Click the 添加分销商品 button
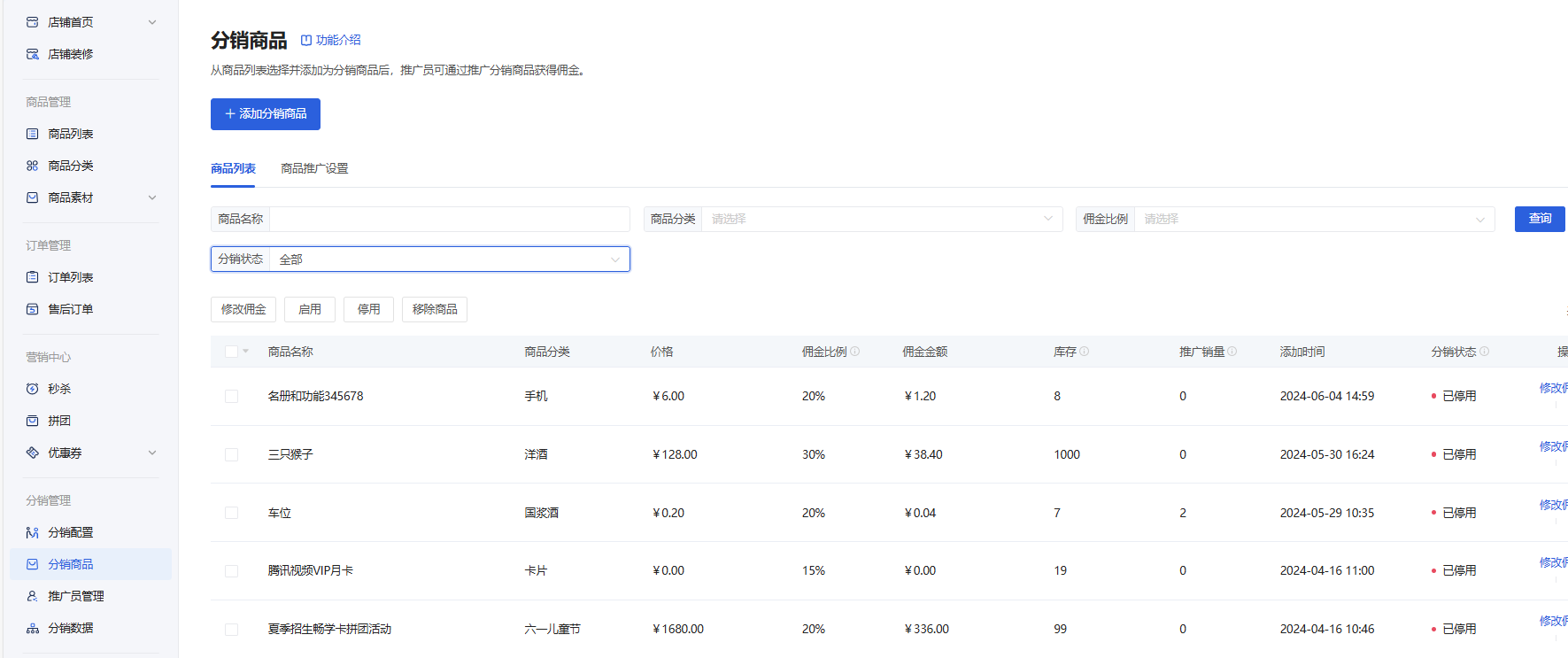 [266, 114]
